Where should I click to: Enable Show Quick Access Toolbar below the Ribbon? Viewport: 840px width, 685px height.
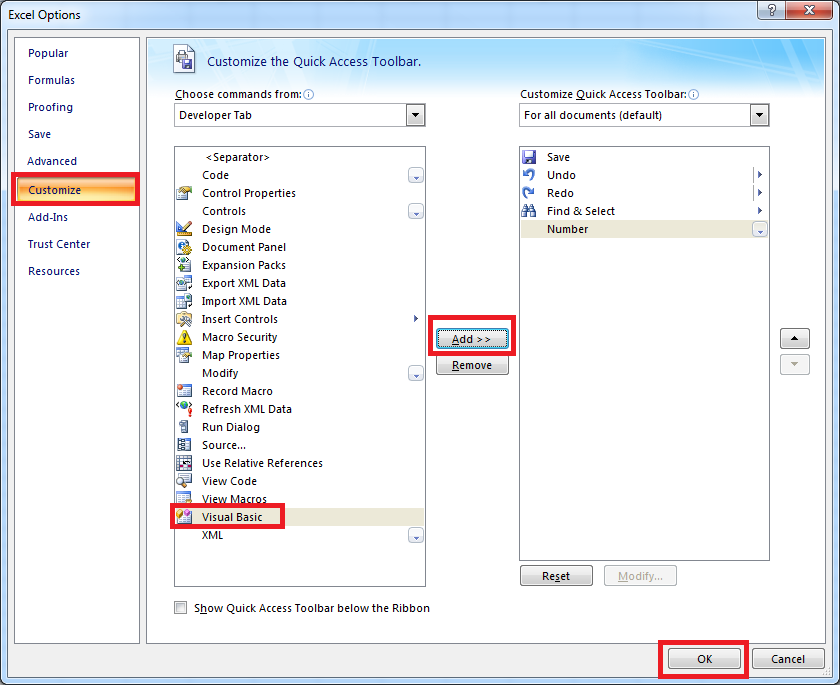(181, 607)
